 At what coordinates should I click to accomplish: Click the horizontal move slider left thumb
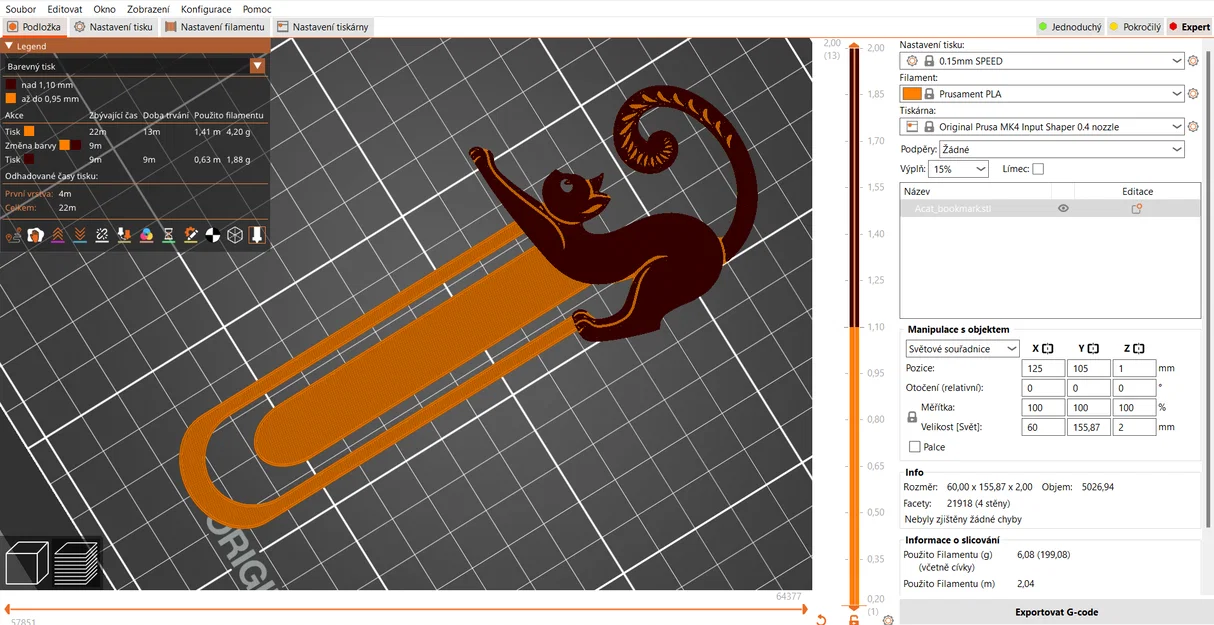5,609
